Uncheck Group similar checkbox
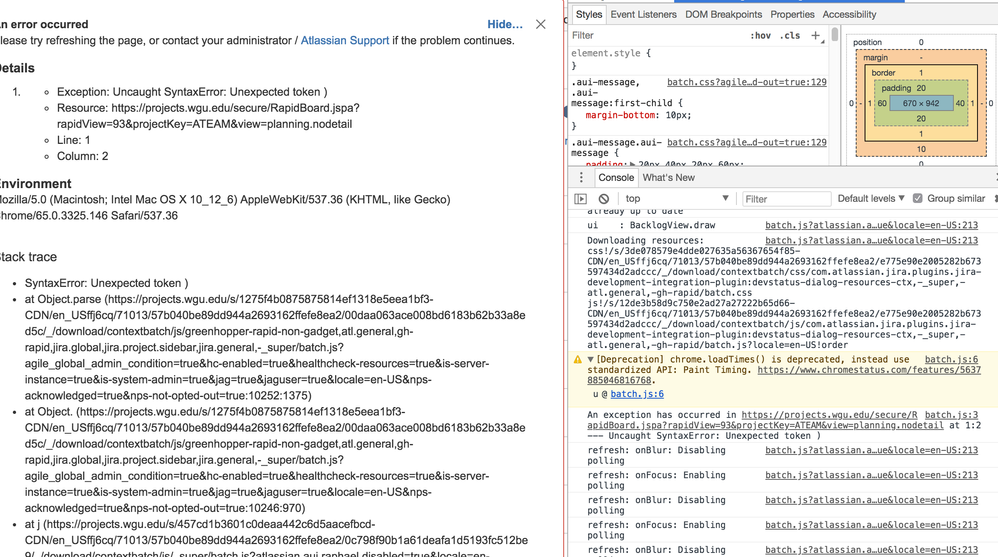This screenshot has width=998, height=557. coord(917,199)
